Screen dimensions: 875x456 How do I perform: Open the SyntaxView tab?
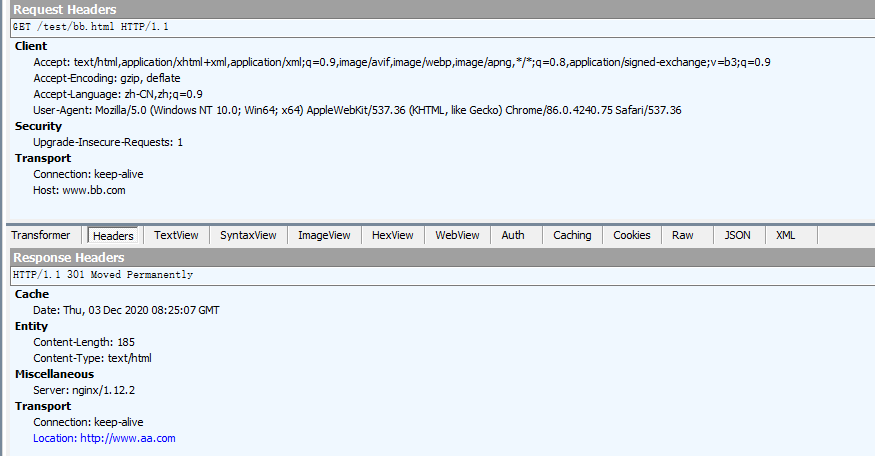[248, 236]
